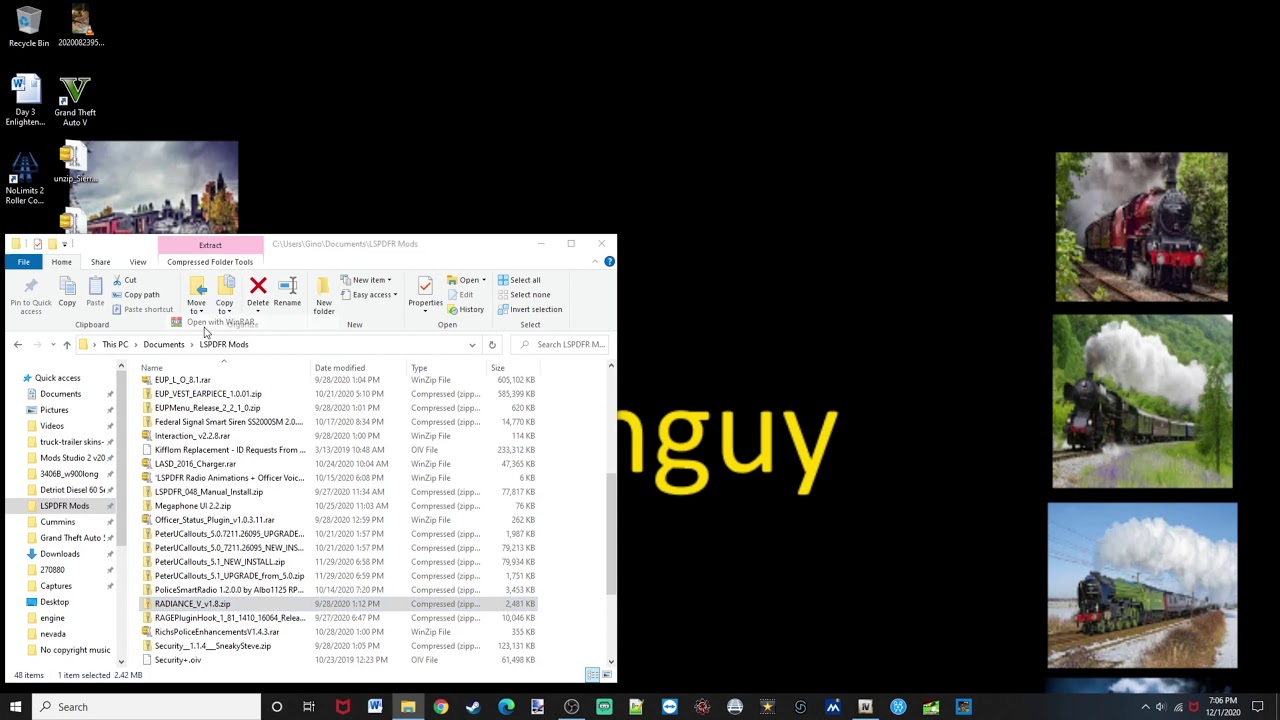The image size is (1280, 720).
Task: Click Documents in the address breadcrumb
Action: click(x=164, y=344)
